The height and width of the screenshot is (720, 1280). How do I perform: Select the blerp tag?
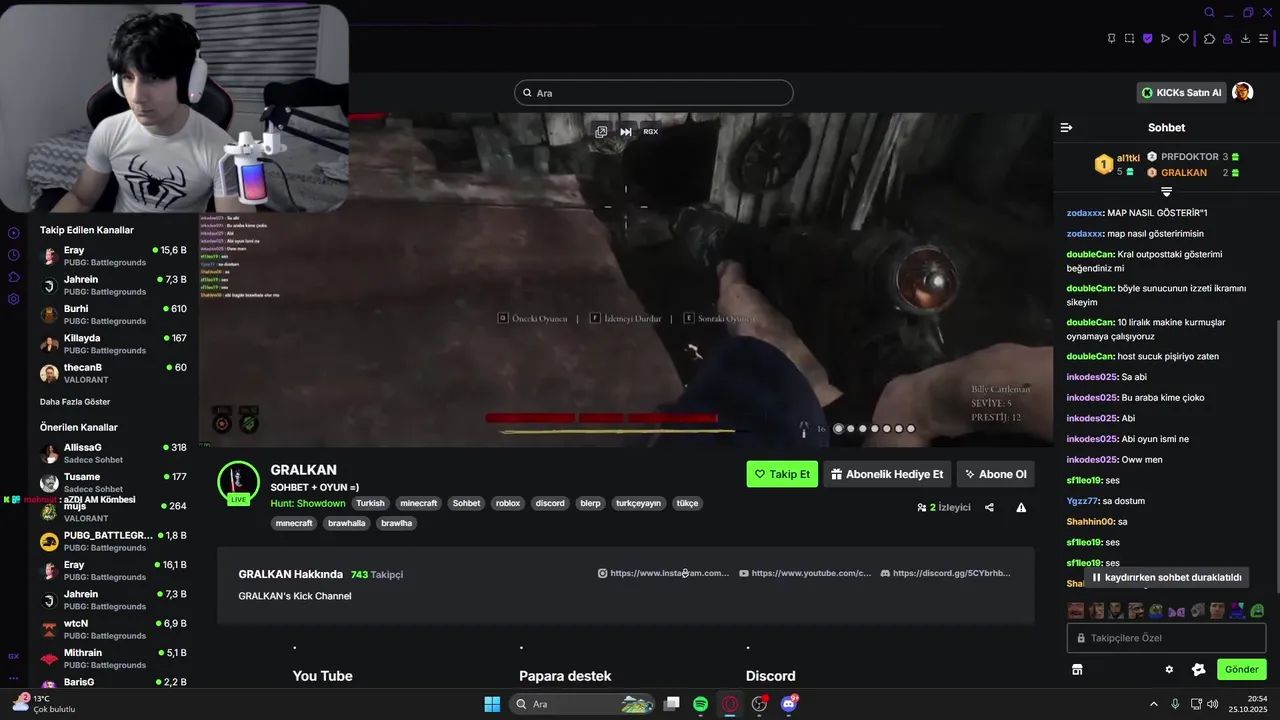click(x=591, y=503)
